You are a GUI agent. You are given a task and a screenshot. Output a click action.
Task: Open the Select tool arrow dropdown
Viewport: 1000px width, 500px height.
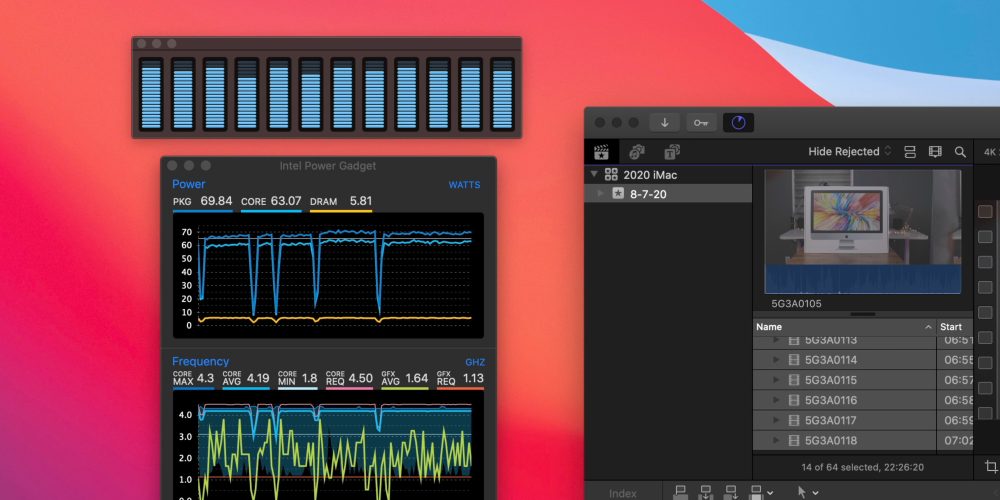(807, 492)
